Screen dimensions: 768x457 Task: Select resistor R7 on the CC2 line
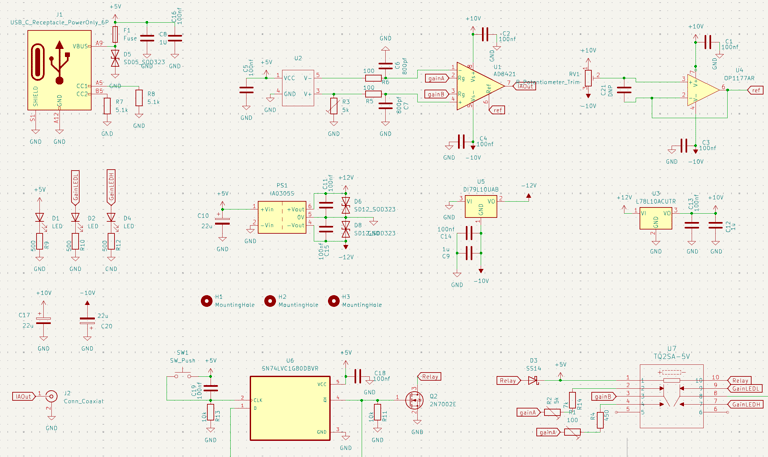(107, 106)
